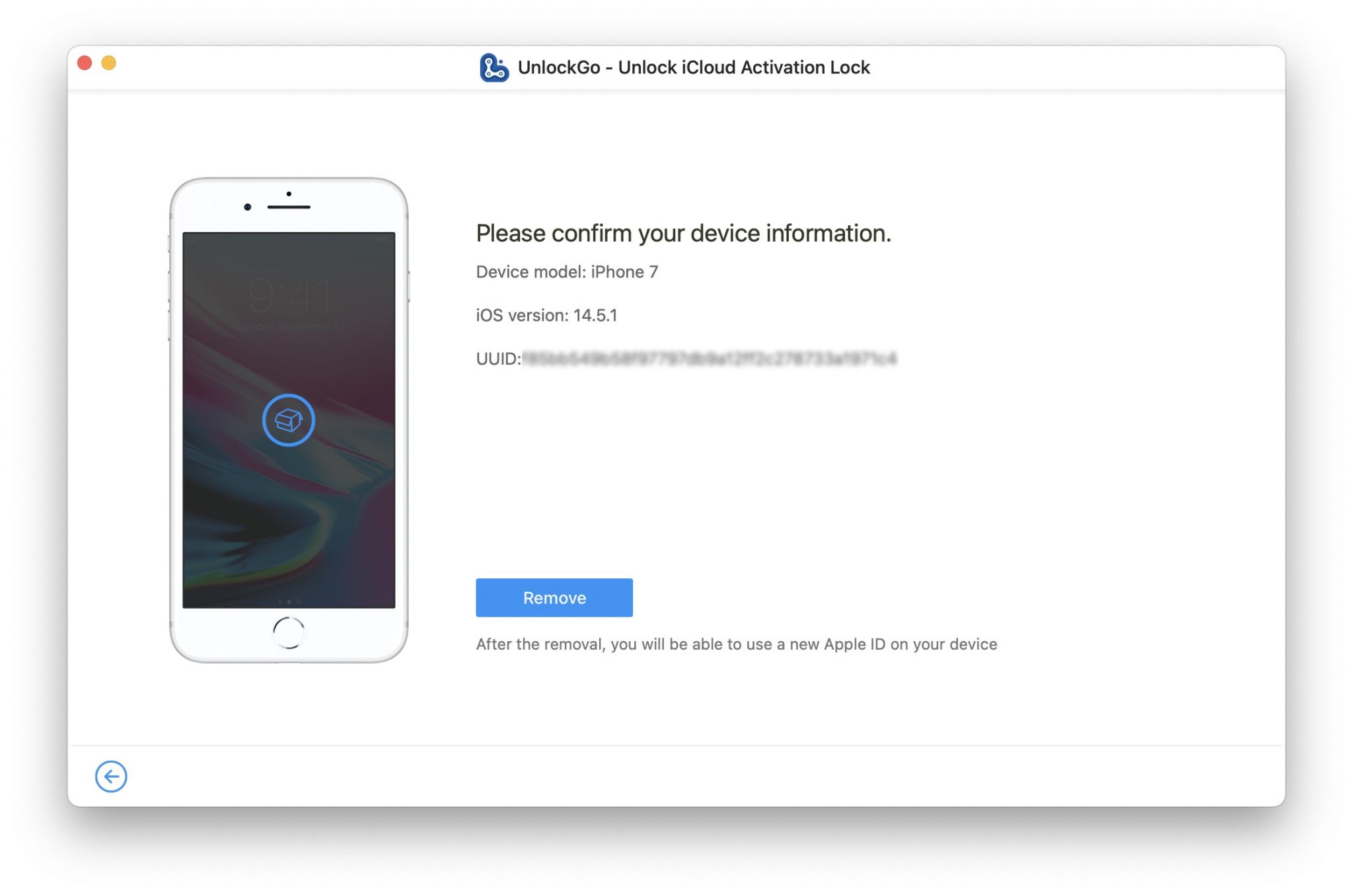Click the Apple ID notice text under Remove

point(737,644)
